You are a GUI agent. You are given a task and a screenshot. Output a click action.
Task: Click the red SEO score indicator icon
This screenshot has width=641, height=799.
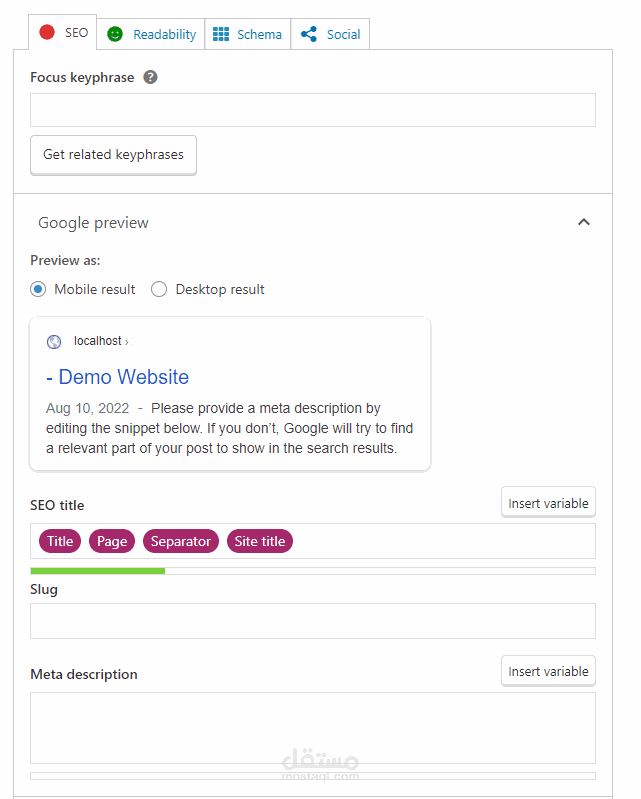coord(47,33)
